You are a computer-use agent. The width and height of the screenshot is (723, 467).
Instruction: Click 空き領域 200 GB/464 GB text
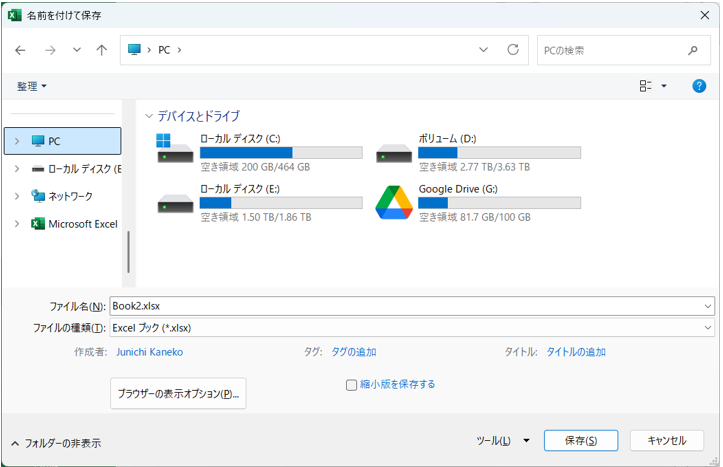click(255, 167)
